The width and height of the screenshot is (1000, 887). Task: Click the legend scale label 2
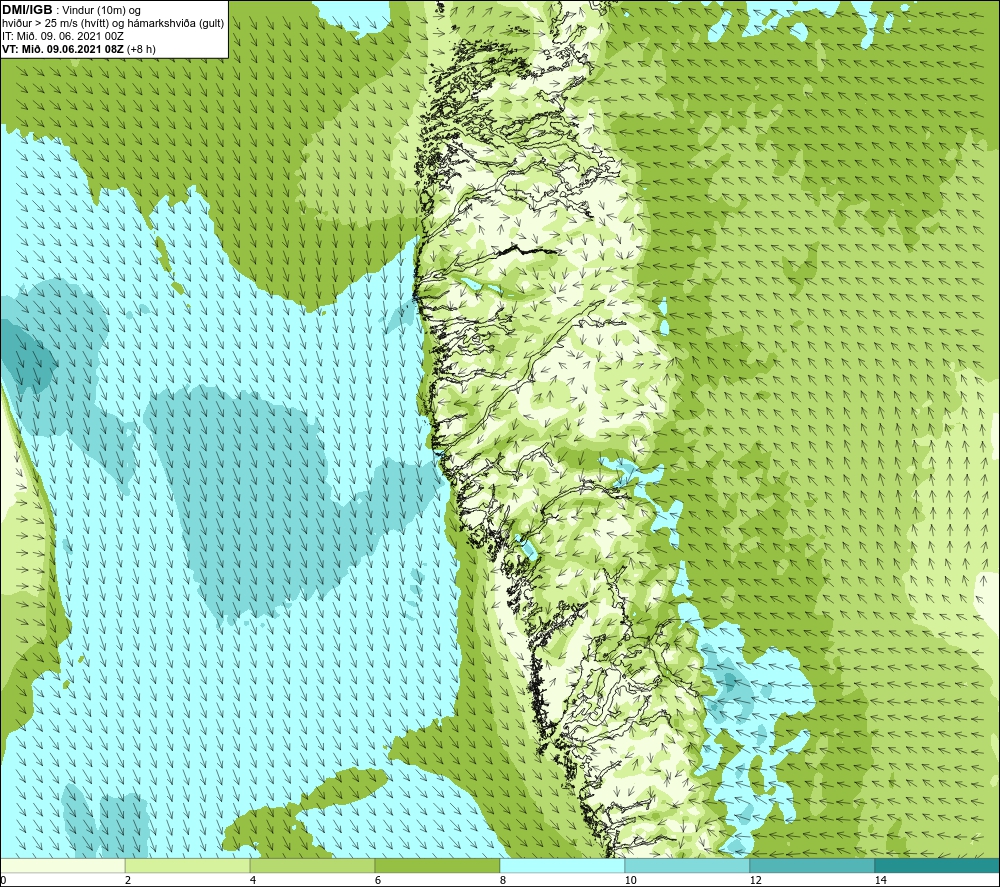pyautogui.click(x=128, y=881)
